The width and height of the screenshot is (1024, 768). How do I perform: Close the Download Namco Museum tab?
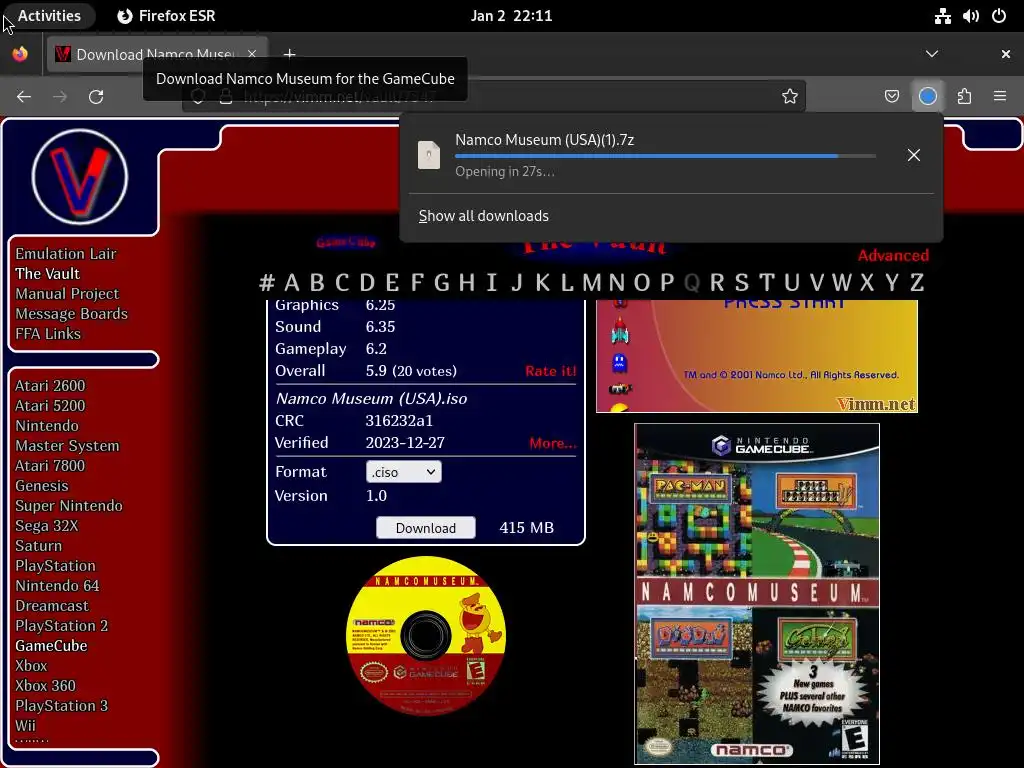(x=252, y=54)
